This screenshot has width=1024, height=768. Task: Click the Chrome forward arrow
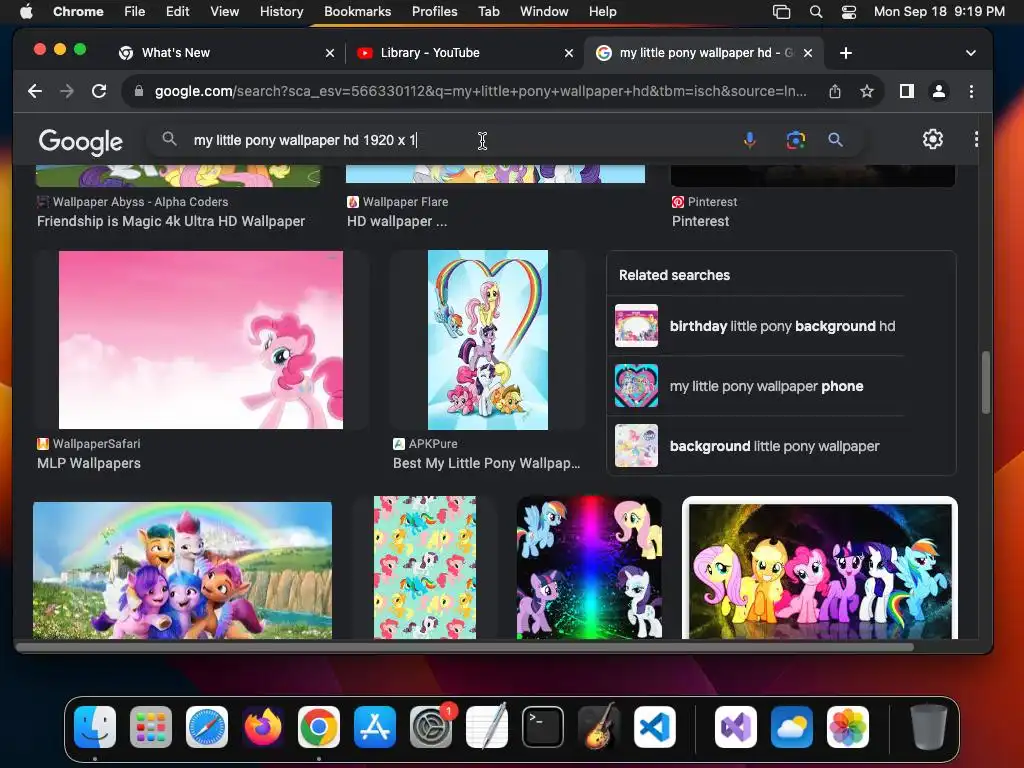(67, 91)
